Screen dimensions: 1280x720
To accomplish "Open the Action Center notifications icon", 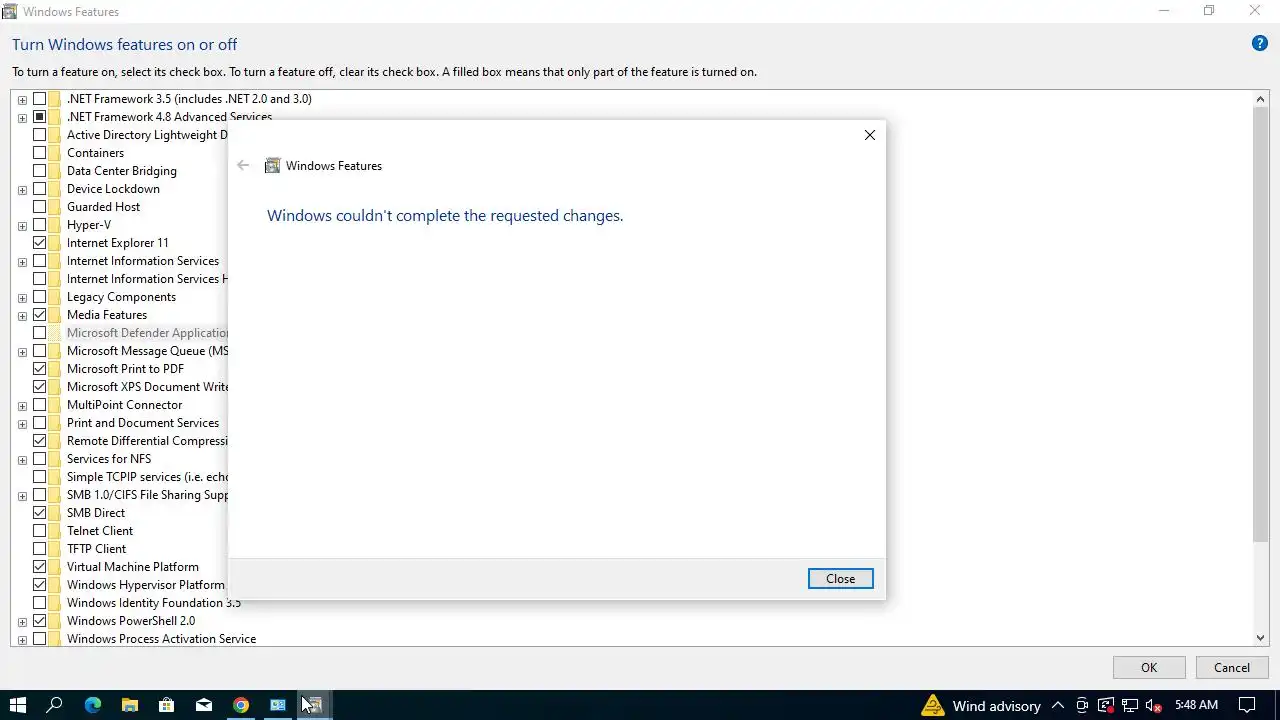I will pos(1246,705).
